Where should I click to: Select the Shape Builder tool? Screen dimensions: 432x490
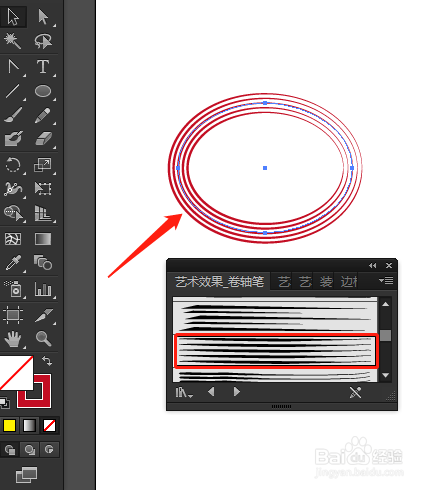point(13,213)
